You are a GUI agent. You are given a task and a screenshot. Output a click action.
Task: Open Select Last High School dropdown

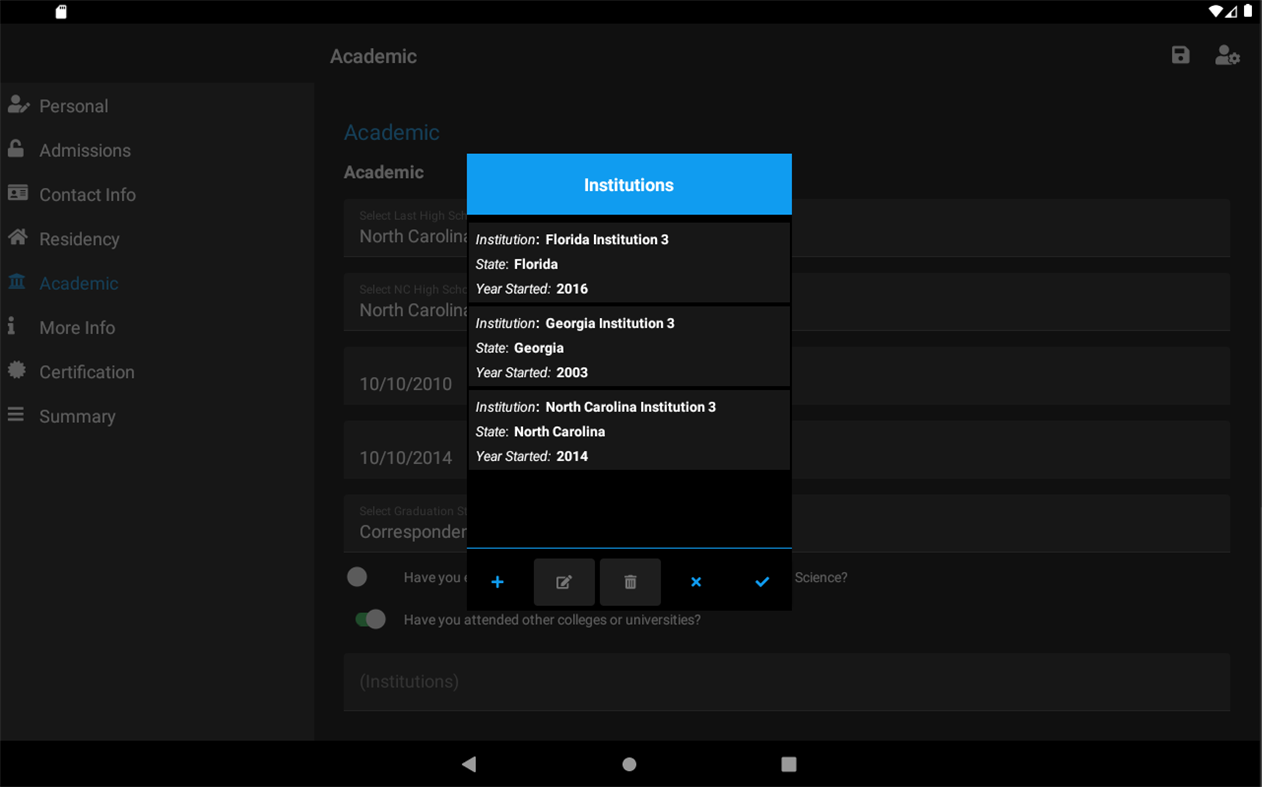tap(787, 228)
